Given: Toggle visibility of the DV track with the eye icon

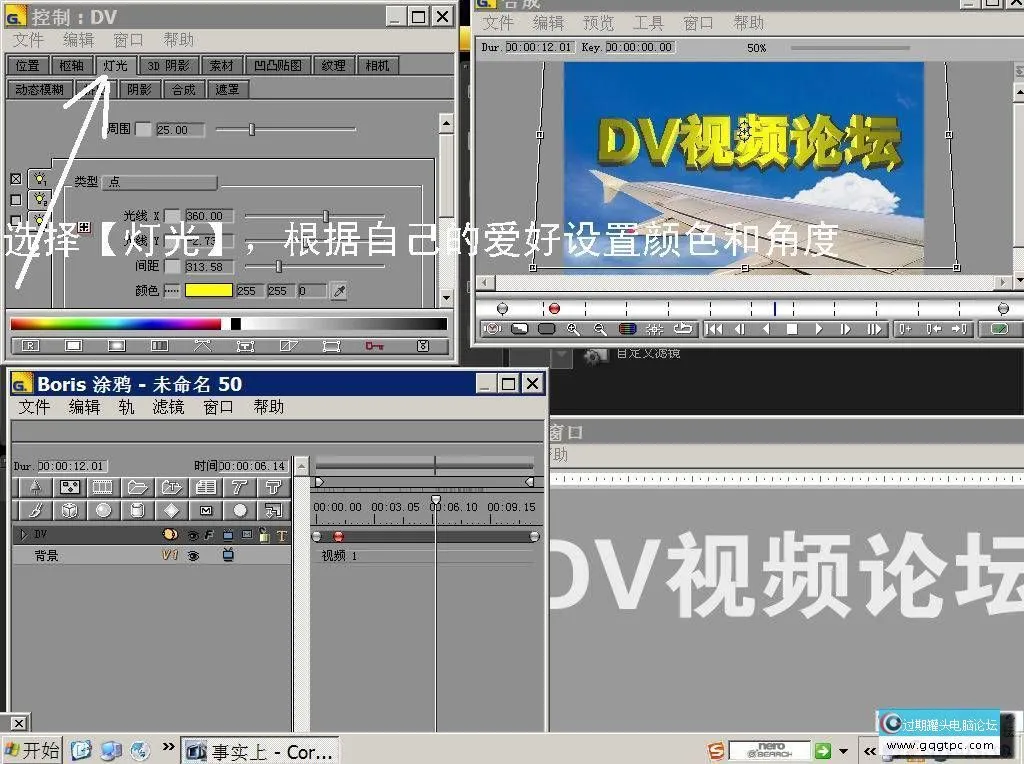Looking at the screenshot, I should [x=194, y=534].
